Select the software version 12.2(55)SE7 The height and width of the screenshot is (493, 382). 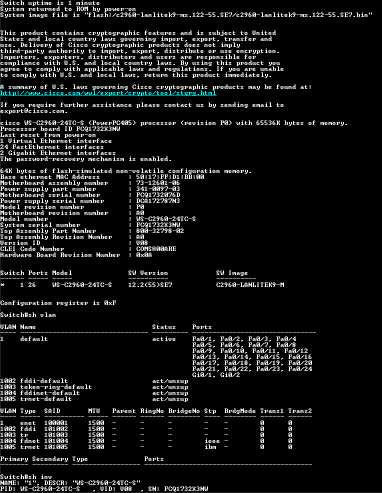click(150, 285)
